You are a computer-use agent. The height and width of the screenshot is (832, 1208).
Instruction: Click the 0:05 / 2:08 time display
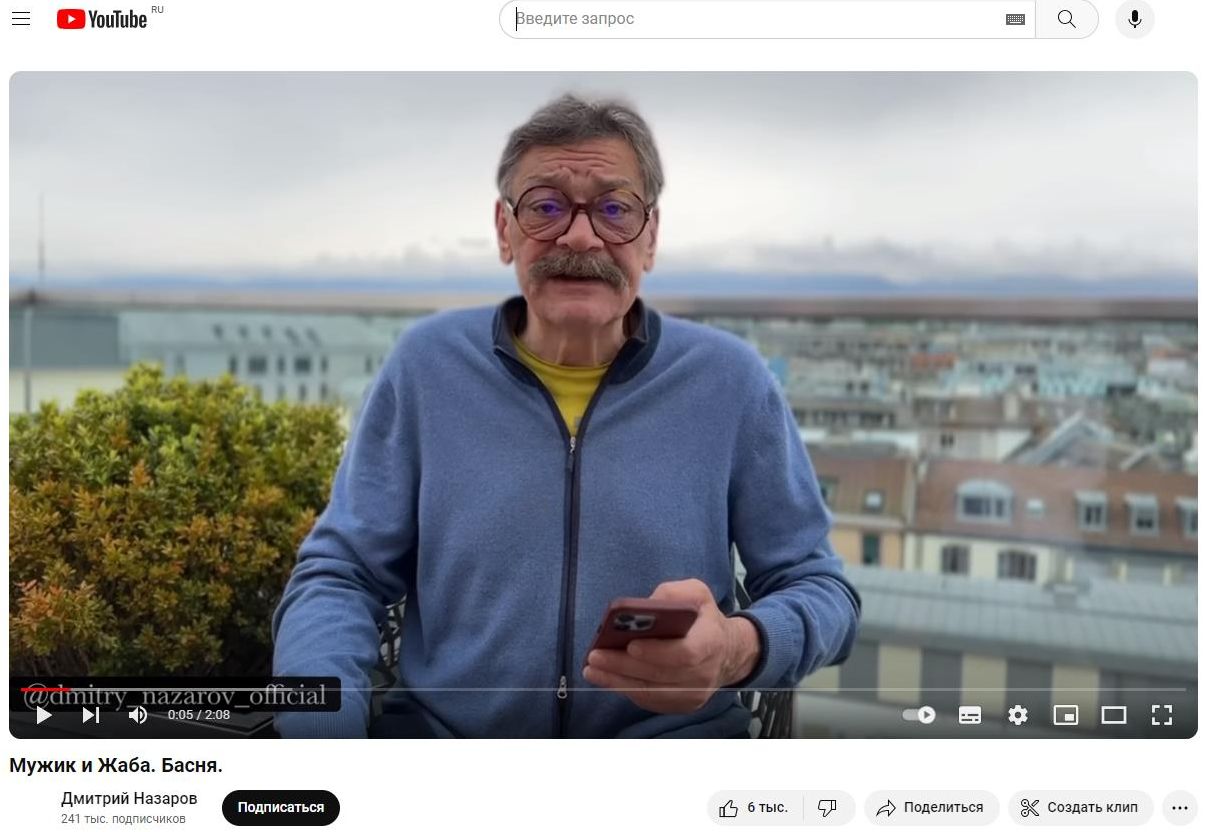[199, 715]
